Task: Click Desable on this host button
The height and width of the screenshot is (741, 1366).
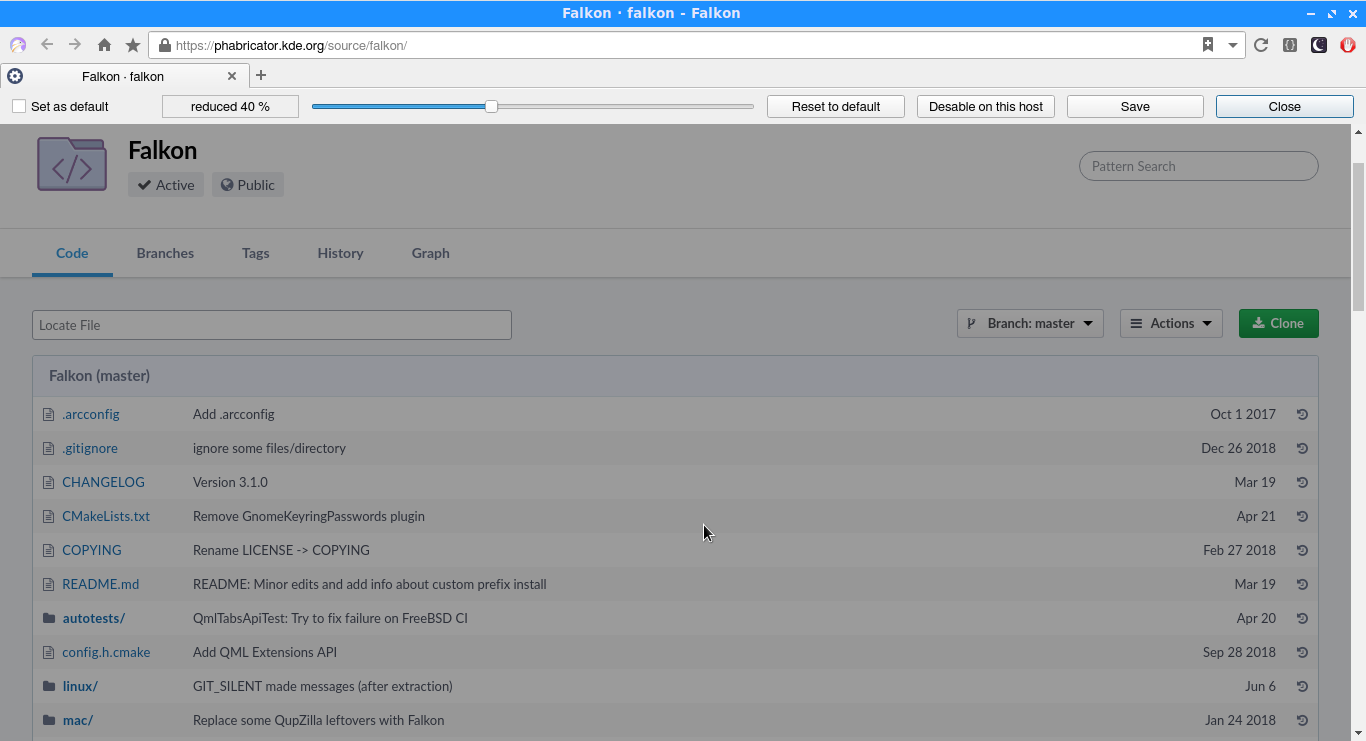Action: (986, 106)
